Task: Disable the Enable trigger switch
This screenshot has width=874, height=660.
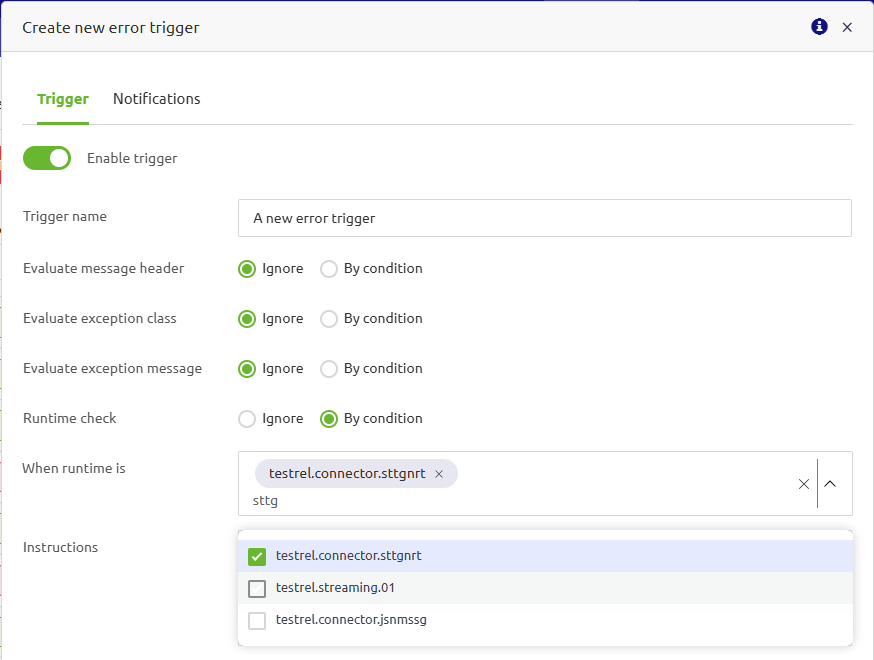Action: tap(47, 158)
